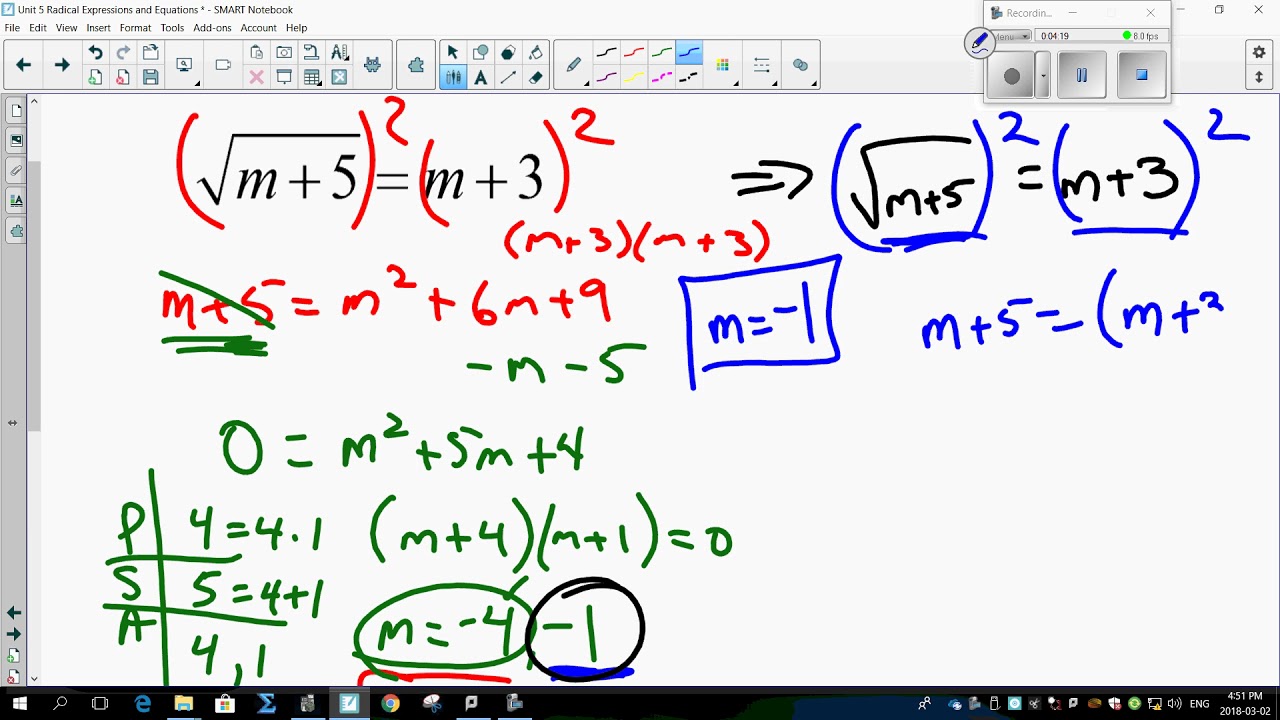Image resolution: width=1280 pixels, height=720 pixels.
Task: Open Microsoft Edge from taskbar
Action: [143, 704]
